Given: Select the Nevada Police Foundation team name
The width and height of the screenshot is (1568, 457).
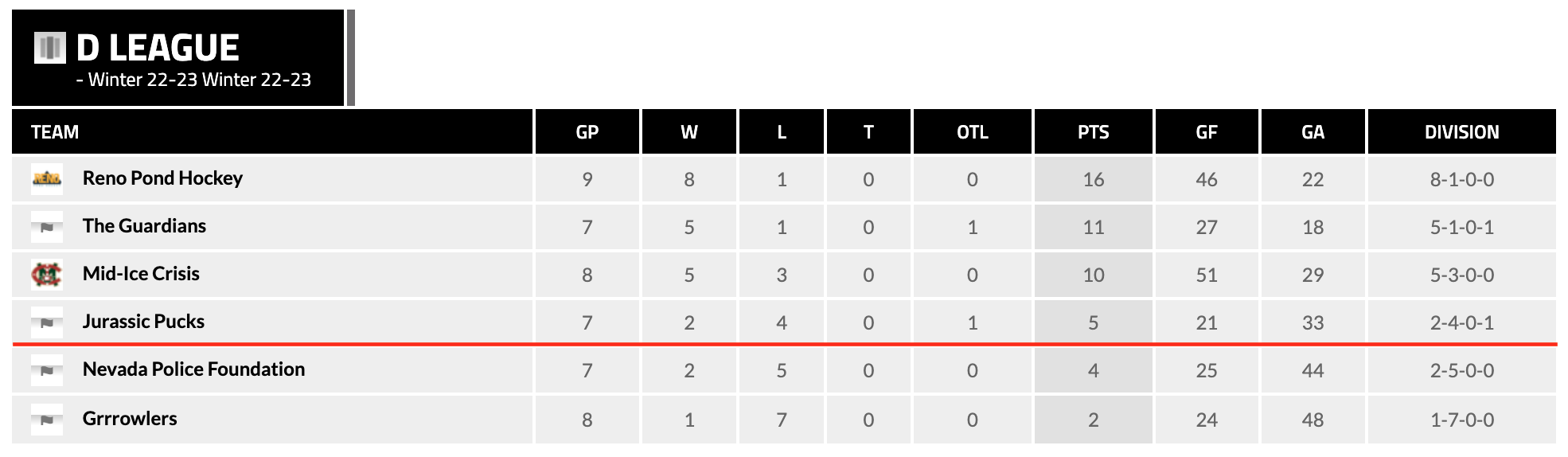Looking at the screenshot, I should [193, 369].
